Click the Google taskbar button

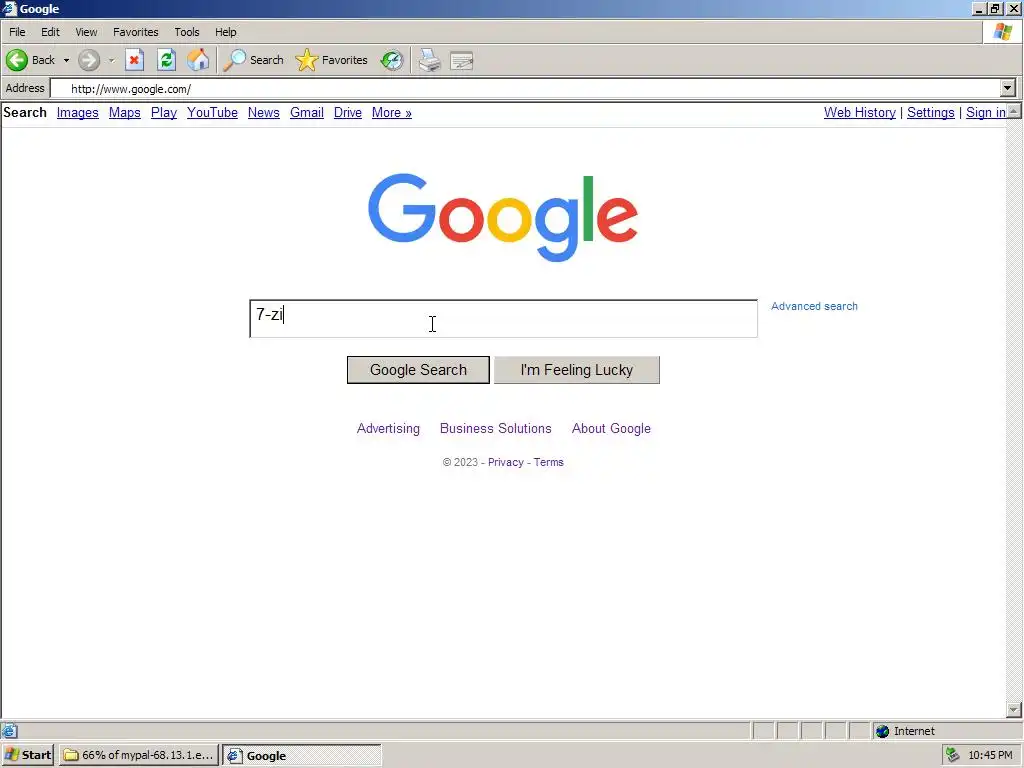click(x=302, y=755)
